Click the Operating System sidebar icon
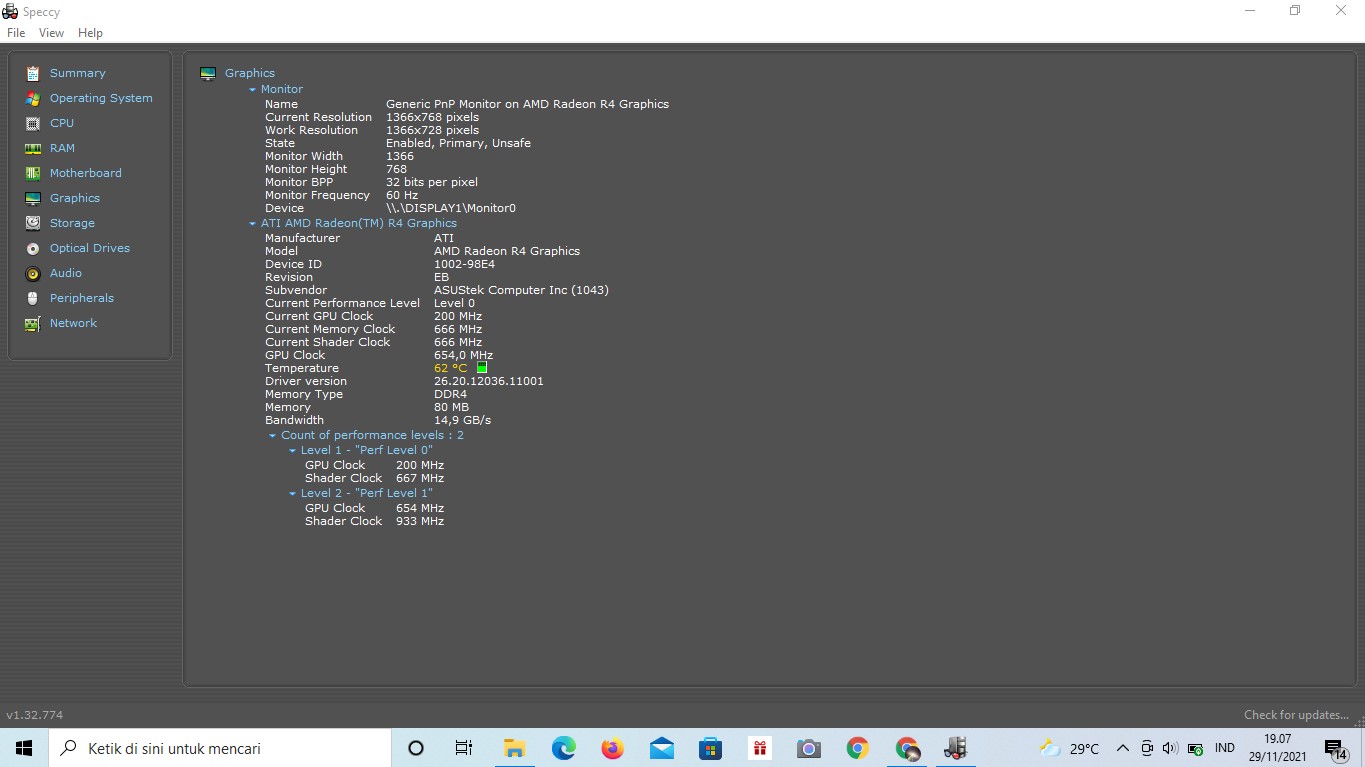The width and height of the screenshot is (1365, 767). [x=33, y=98]
